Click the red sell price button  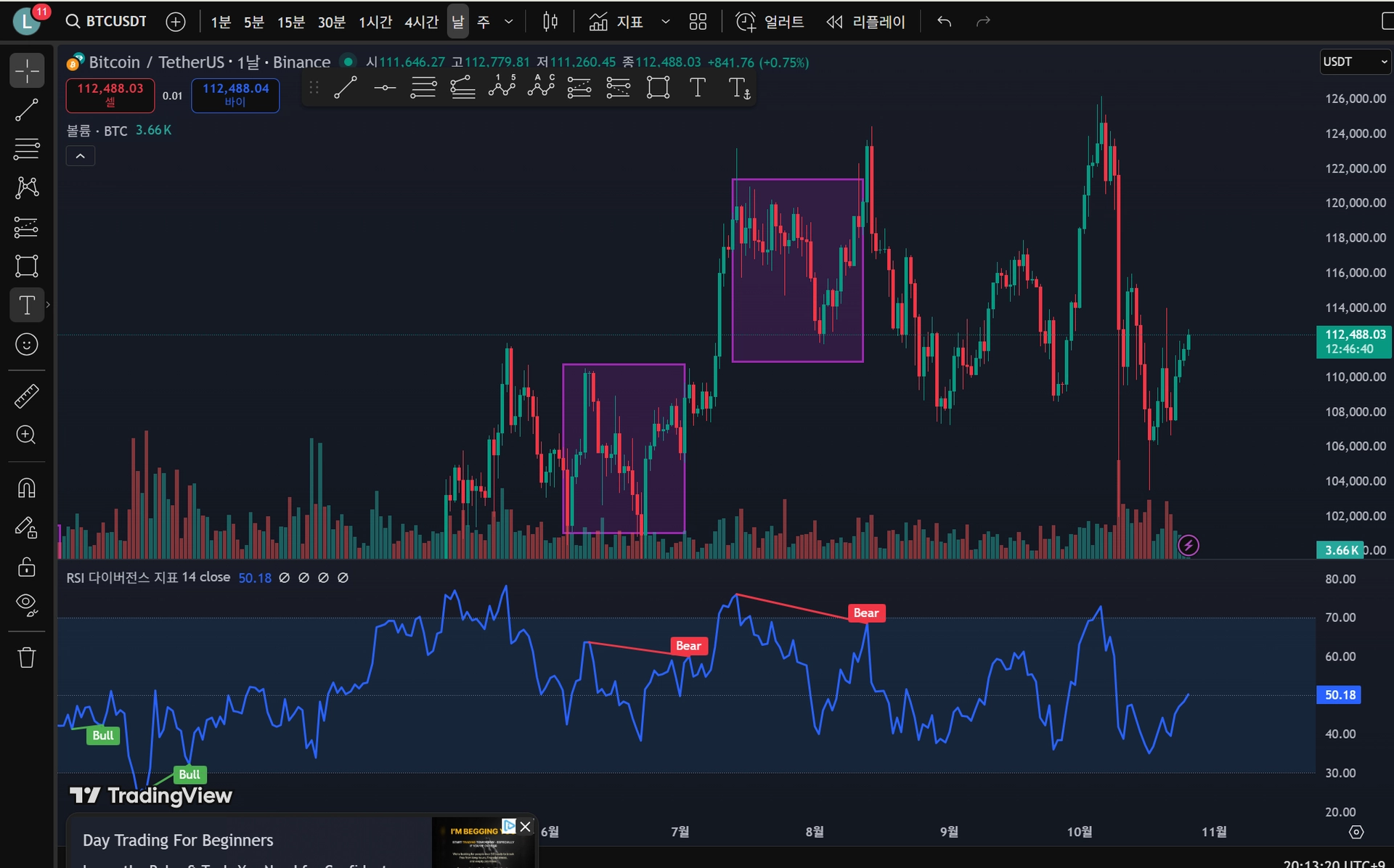click(x=110, y=95)
